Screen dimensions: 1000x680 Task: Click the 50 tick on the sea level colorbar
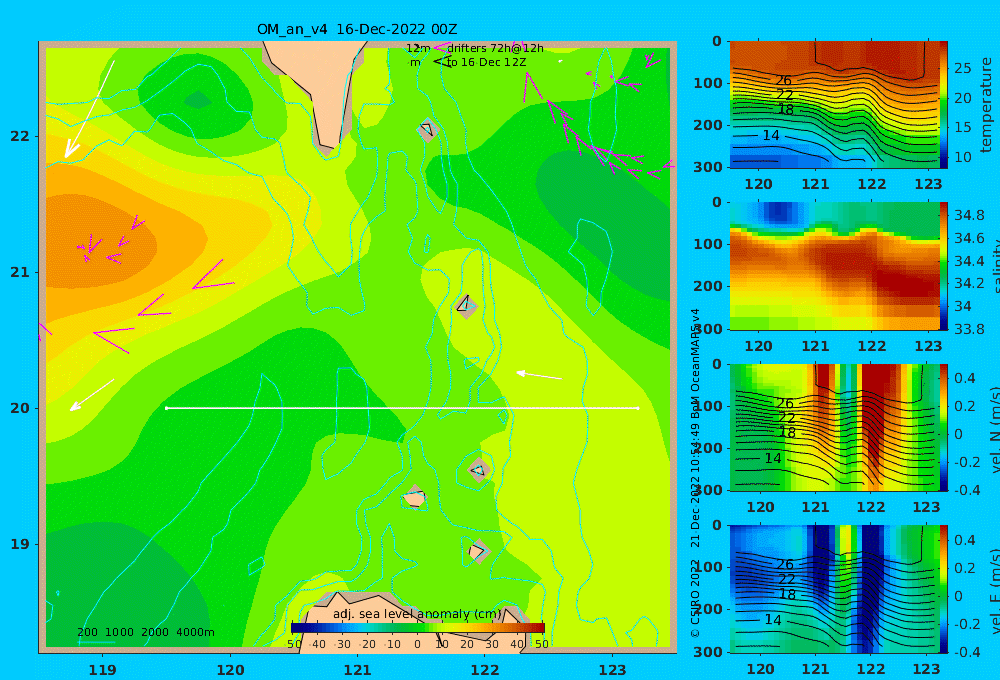[541, 644]
